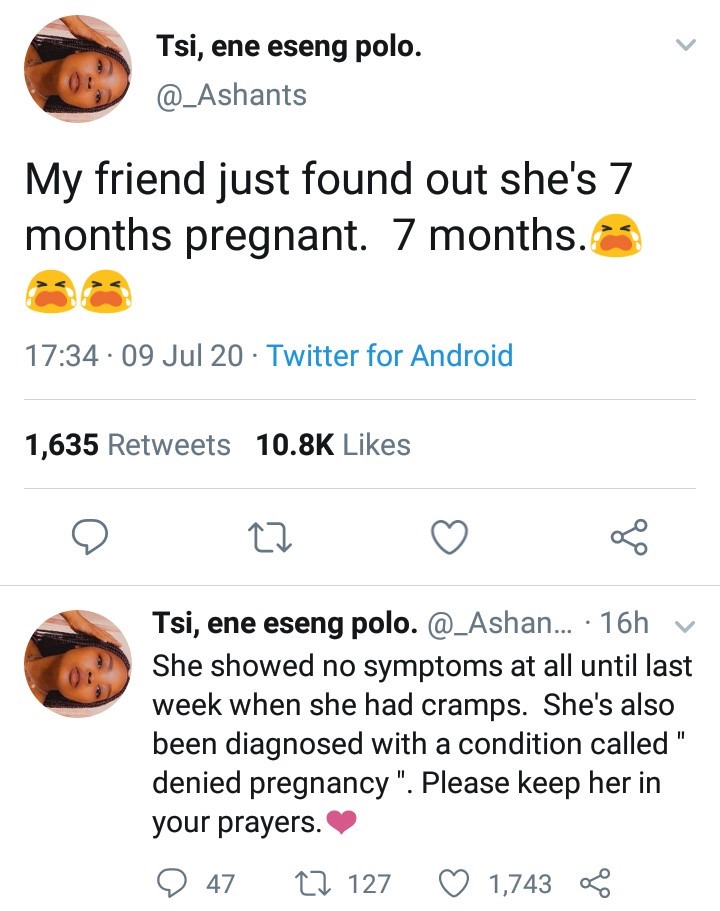Share the main tweet
The image size is (720, 911).
(x=629, y=537)
